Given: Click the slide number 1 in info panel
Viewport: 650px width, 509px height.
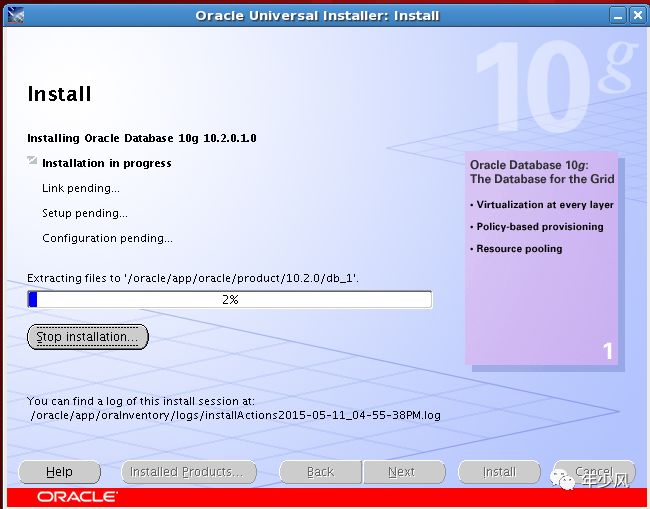Looking at the screenshot, I should click(x=607, y=351).
